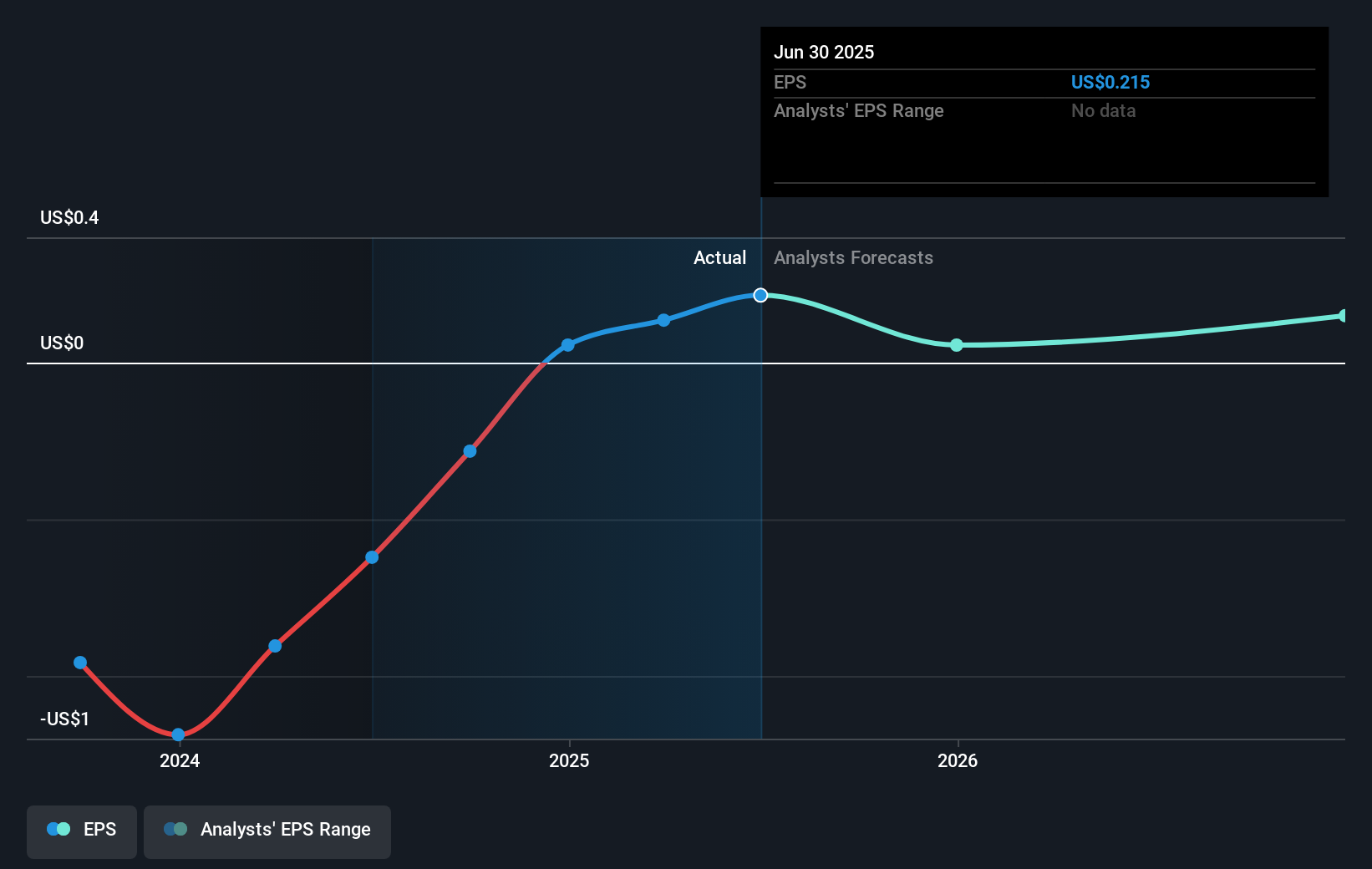Screen dimensions: 1372x869
Task: Click the US$0.4 axis label
Action: point(69,217)
